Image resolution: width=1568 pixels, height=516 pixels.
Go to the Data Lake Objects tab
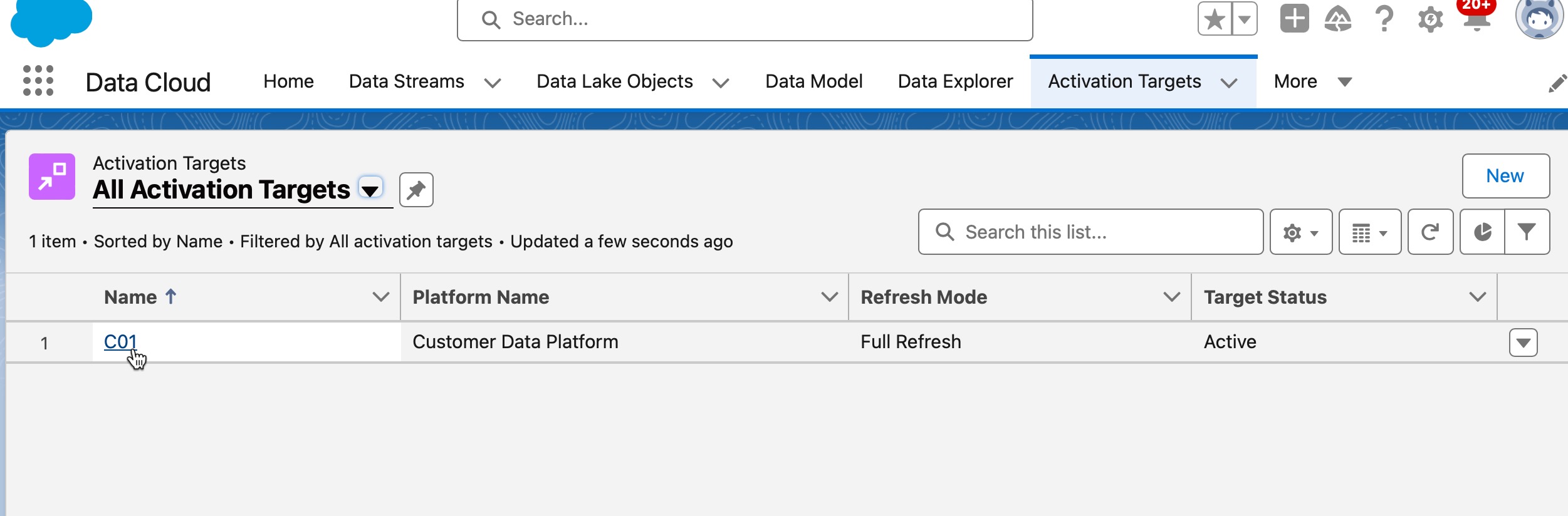[615, 81]
